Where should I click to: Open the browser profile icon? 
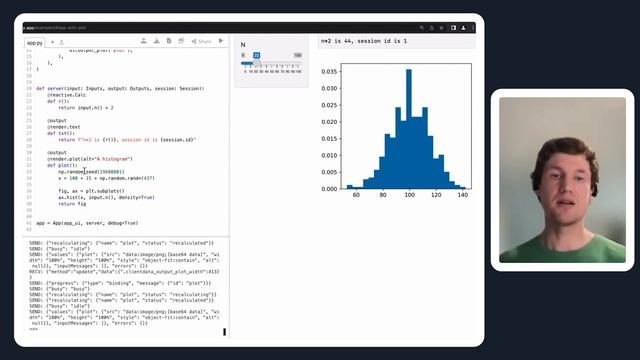[x=463, y=28]
